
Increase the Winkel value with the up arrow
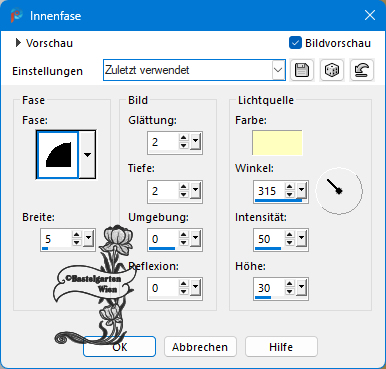[290, 186]
